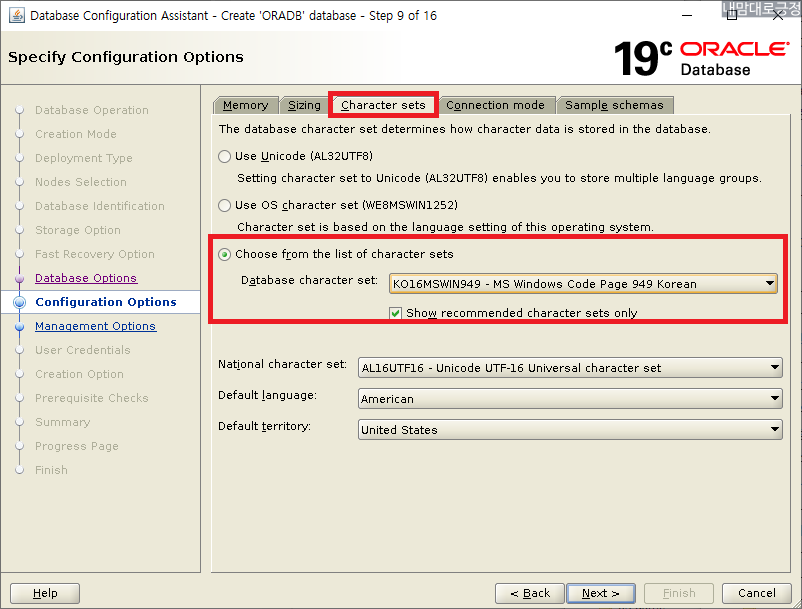The image size is (802, 609).
Task: Switch to the Sizing tab
Action: click(x=304, y=105)
